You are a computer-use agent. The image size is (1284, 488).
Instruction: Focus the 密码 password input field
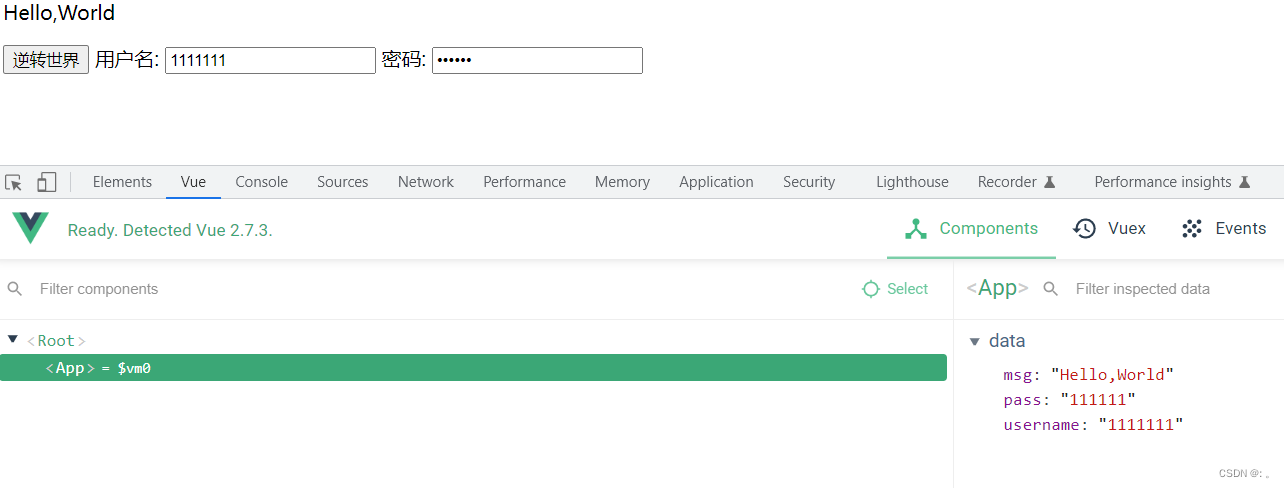pos(537,60)
